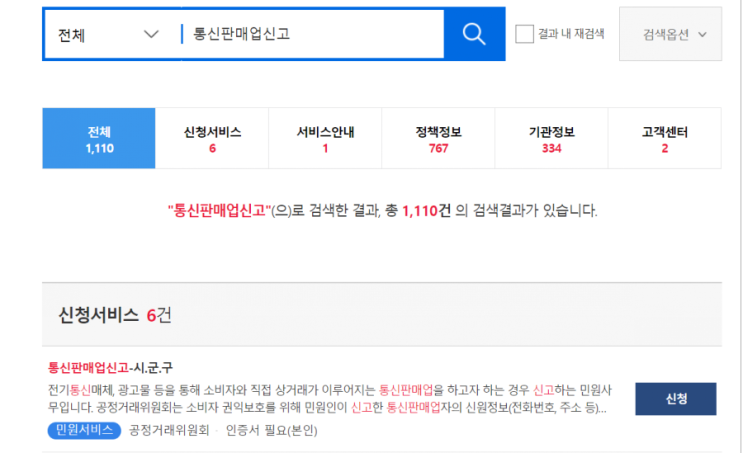
Task: Expand the 검색옵션 dropdown
Action: (671, 34)
